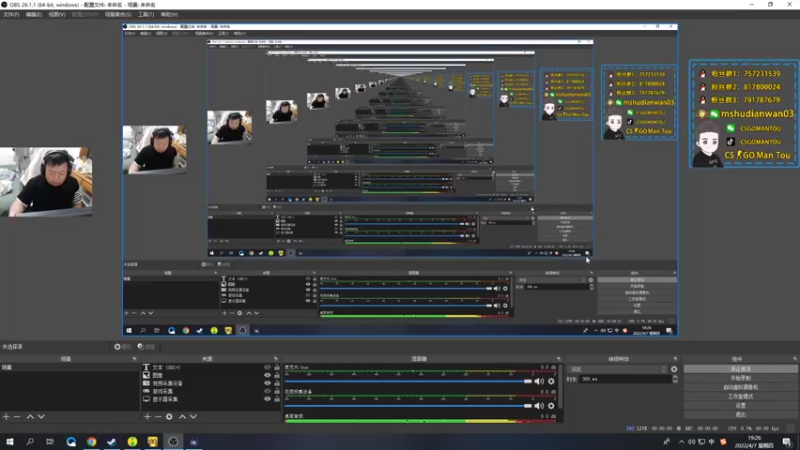The height and width of the screenshot is (450, 800).
Task: Move source up in Sources panel
Action: (x=182, y=417)
